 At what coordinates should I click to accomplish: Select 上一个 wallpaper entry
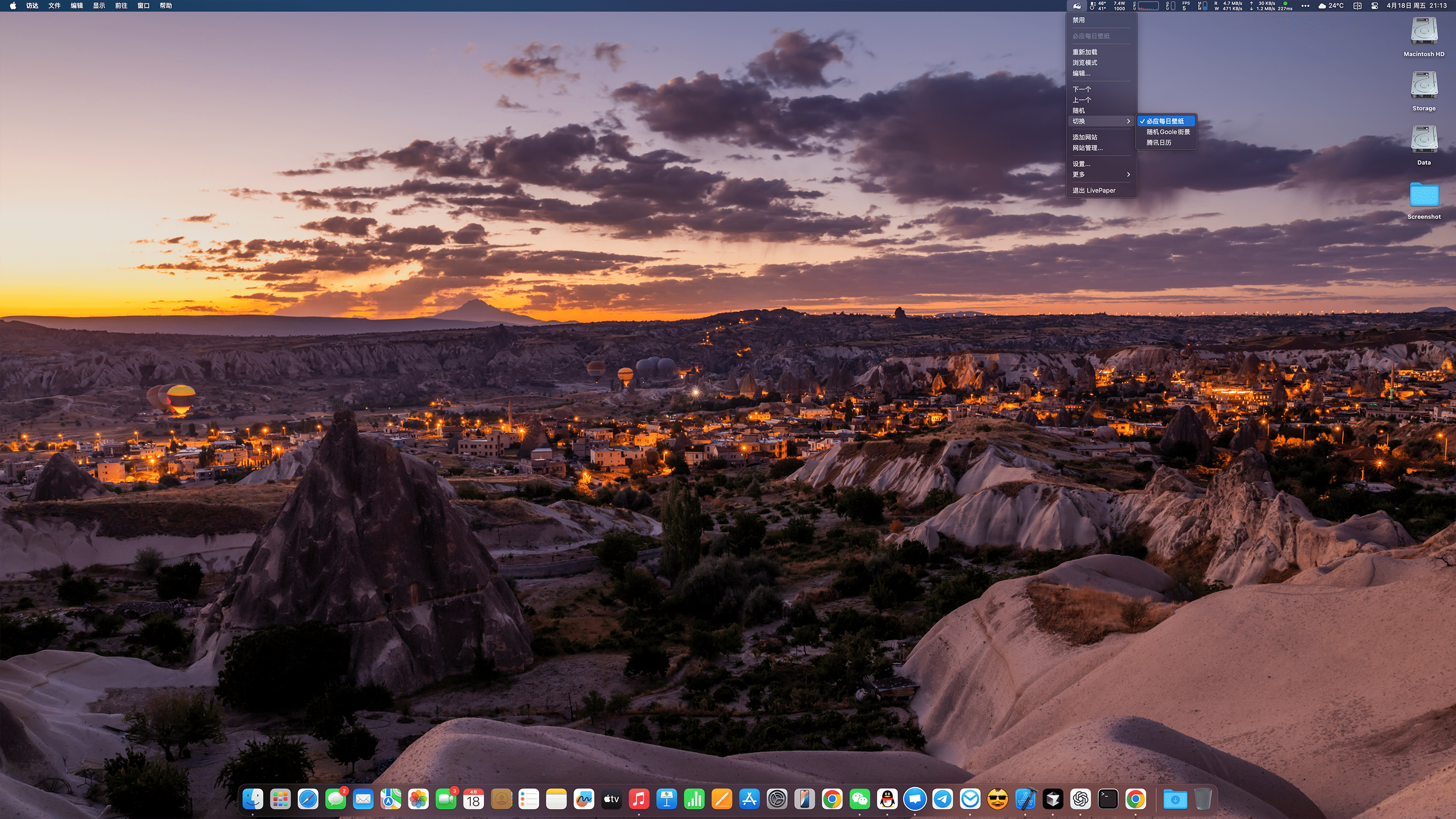(1101, 100)
